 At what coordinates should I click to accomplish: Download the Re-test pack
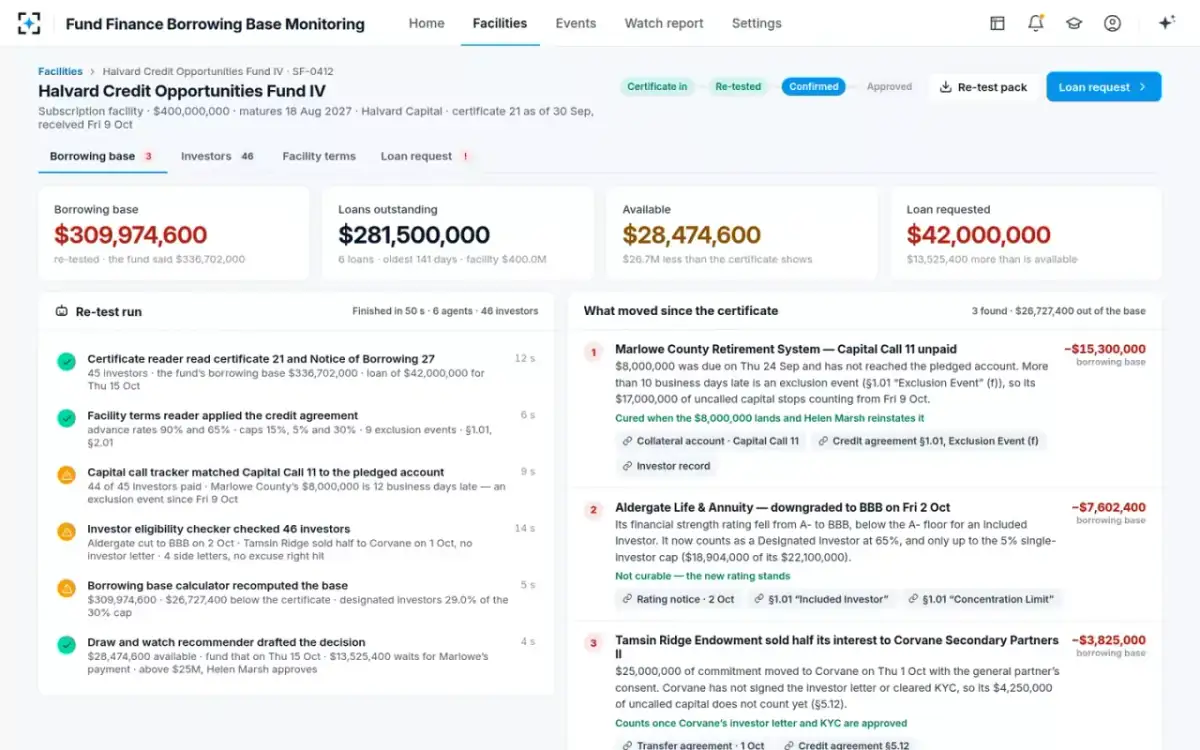click(984, 87)
